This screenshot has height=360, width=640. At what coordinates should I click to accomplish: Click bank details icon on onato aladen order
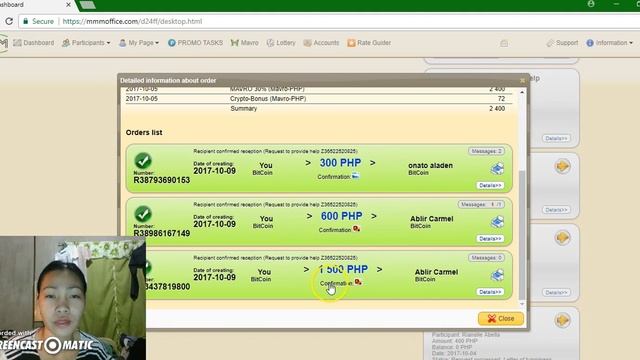click(x=497, y=168)
